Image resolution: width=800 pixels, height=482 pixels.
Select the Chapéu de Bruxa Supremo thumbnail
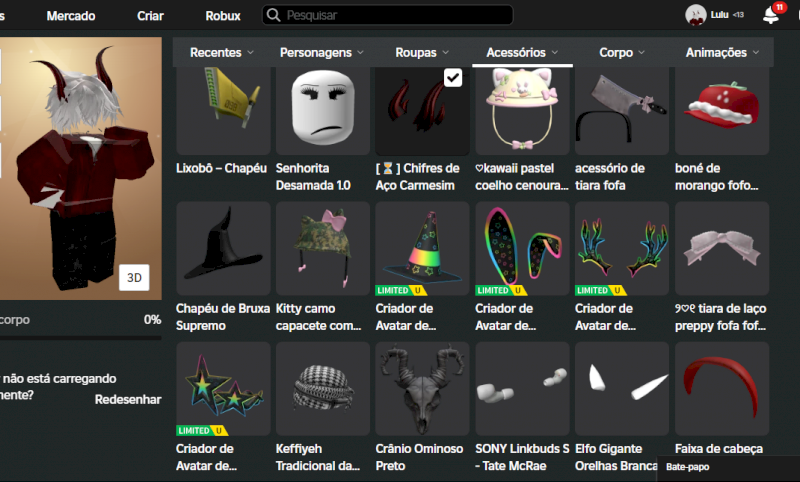click(223, 248)
